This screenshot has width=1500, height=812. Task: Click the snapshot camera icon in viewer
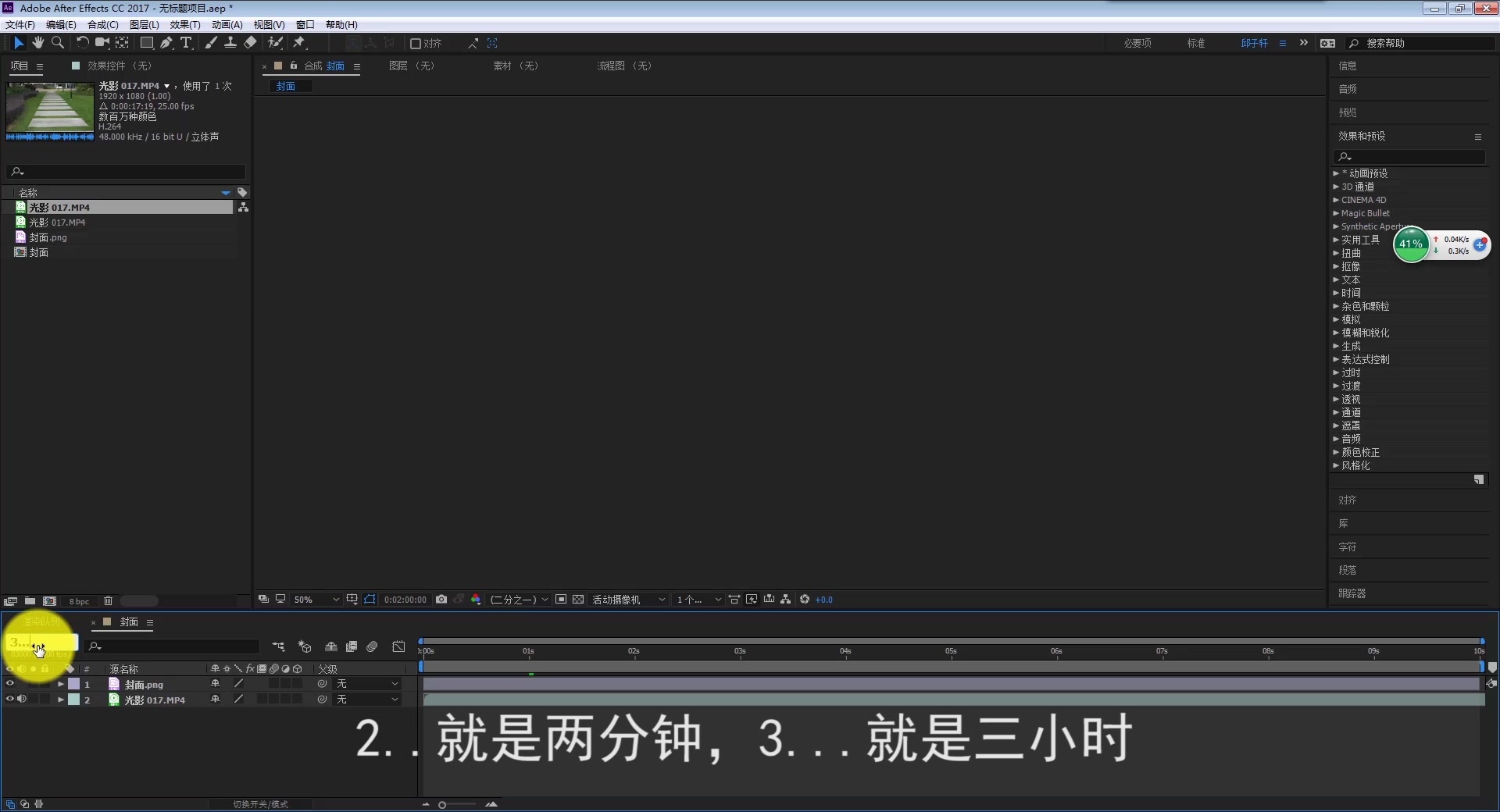point(441,600)
